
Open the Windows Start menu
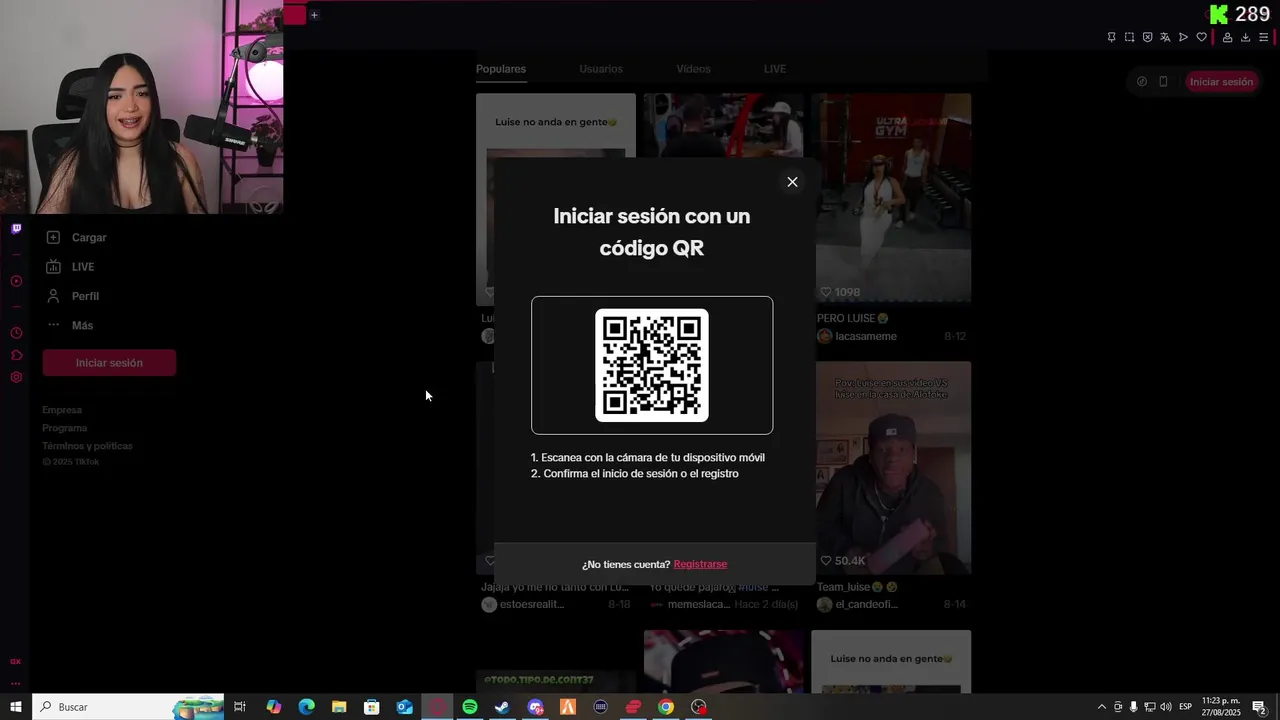click(16, 707)
